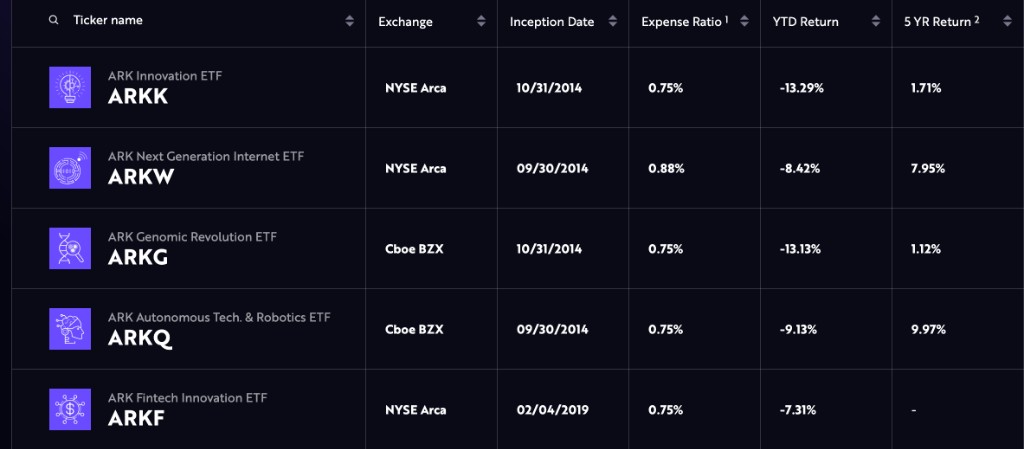Viewport: 1024px width, 449px height.
Task: Click the ARKQ robotics head icon
Action: click(69, 329)
